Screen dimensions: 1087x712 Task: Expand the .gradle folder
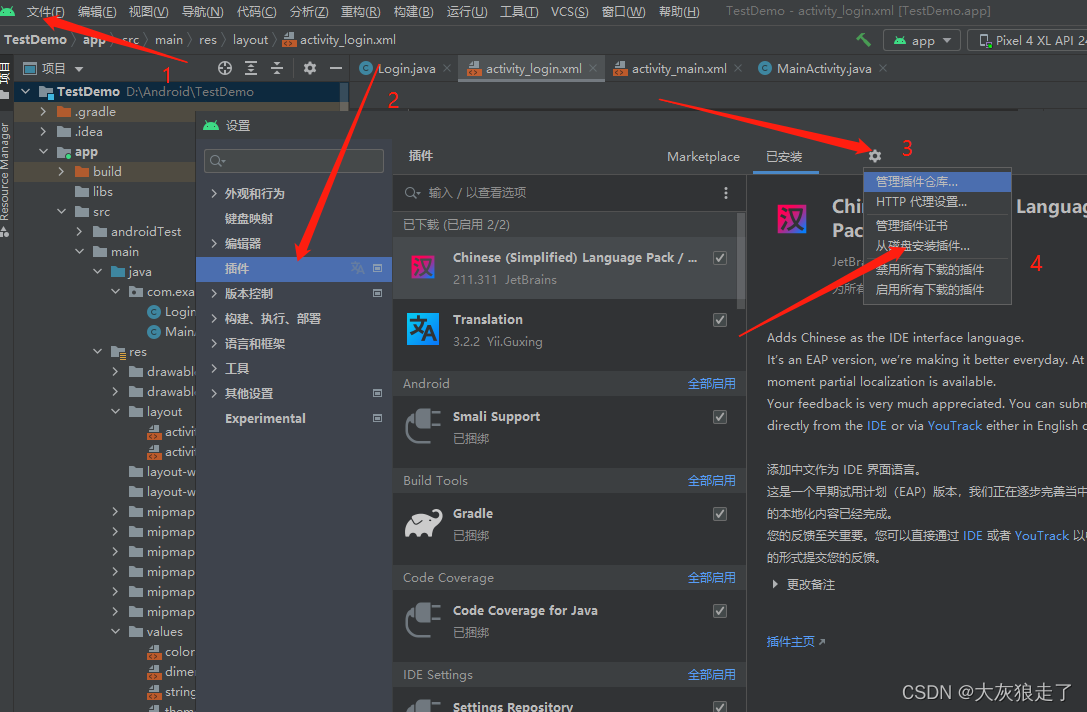[43, 112]
